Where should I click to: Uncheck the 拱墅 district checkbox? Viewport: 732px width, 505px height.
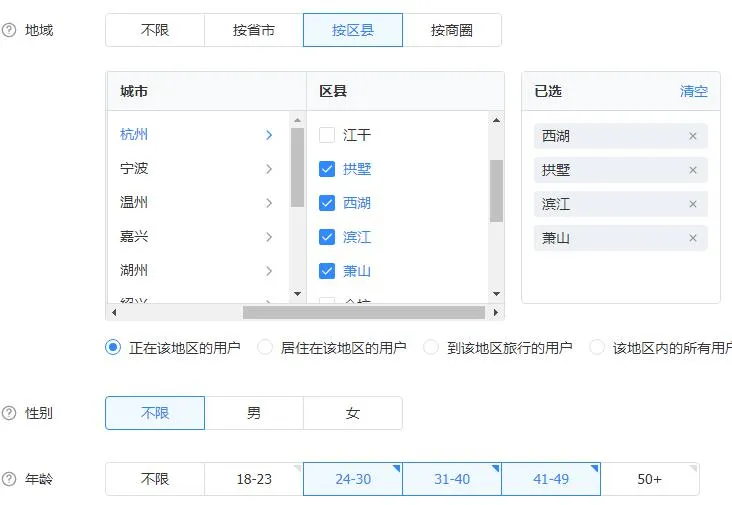pos(327,169)
